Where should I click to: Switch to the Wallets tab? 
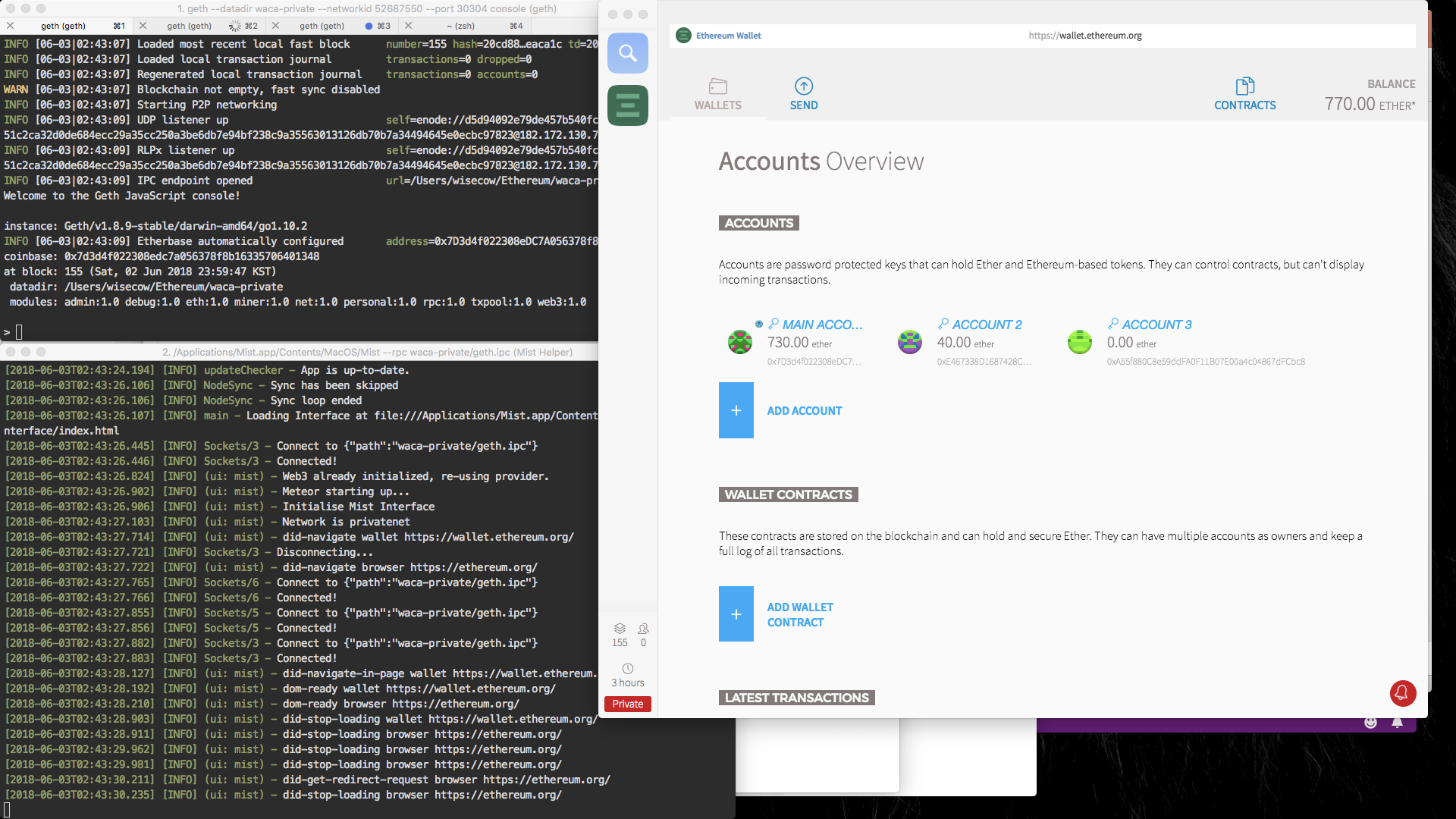[717, 94]
